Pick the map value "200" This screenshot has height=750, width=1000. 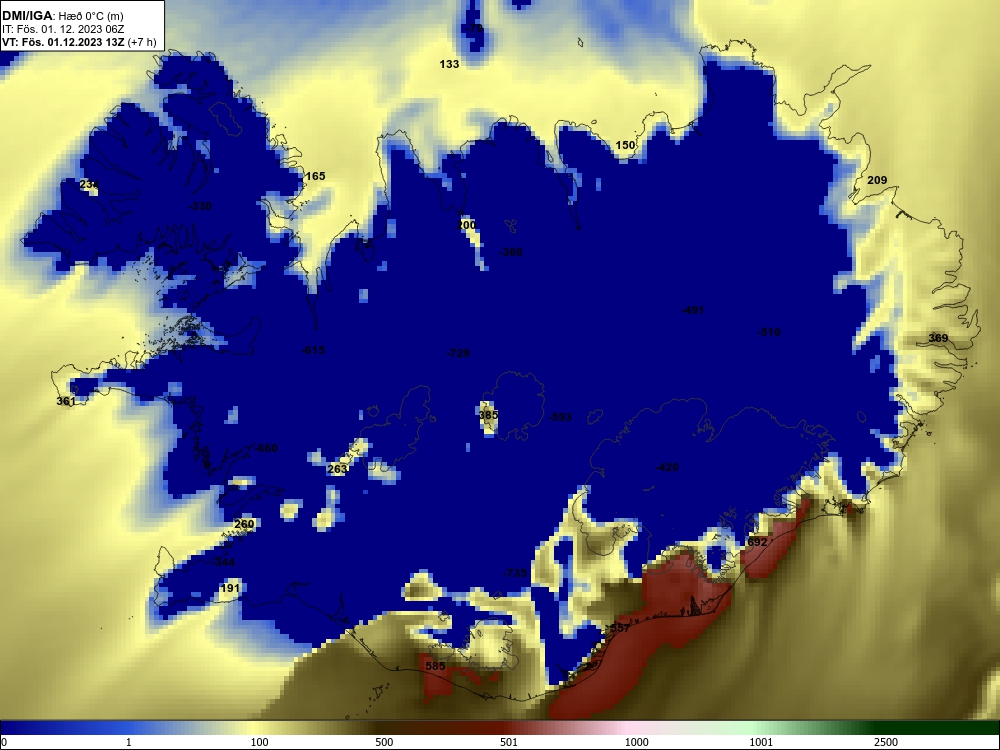[467, 225]
